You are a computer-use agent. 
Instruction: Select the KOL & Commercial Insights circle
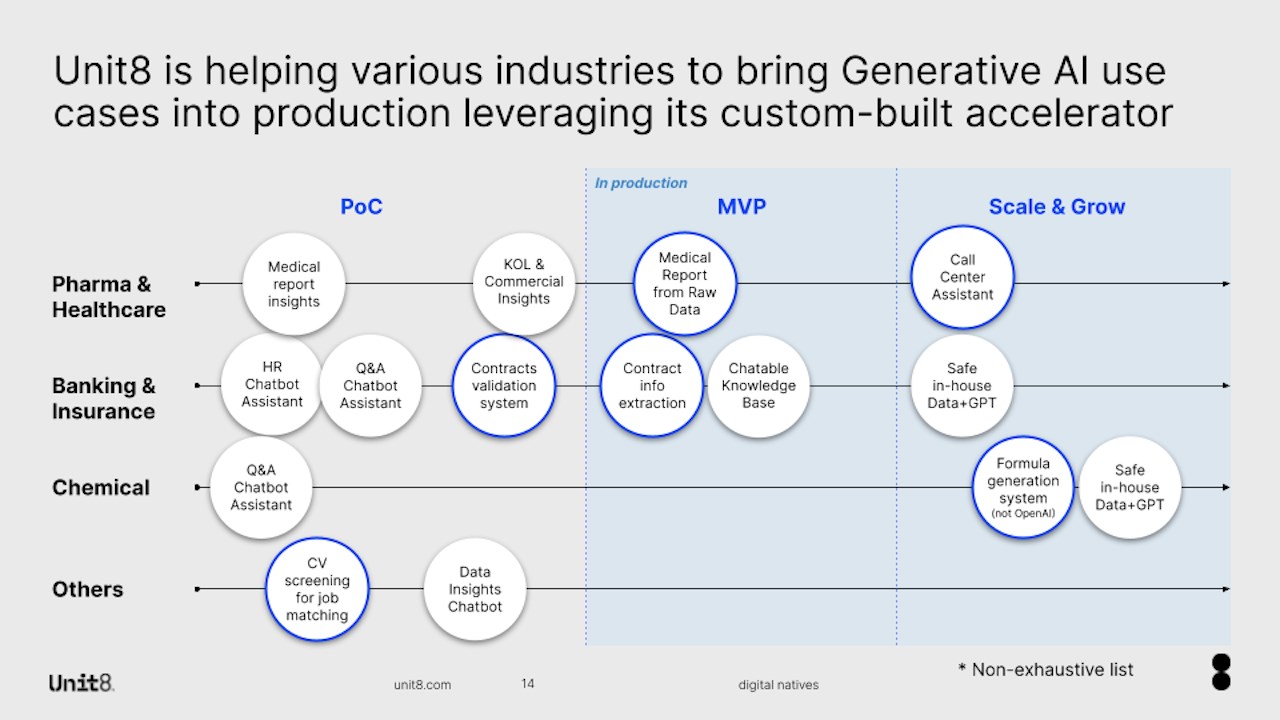(x=524, y=284)
